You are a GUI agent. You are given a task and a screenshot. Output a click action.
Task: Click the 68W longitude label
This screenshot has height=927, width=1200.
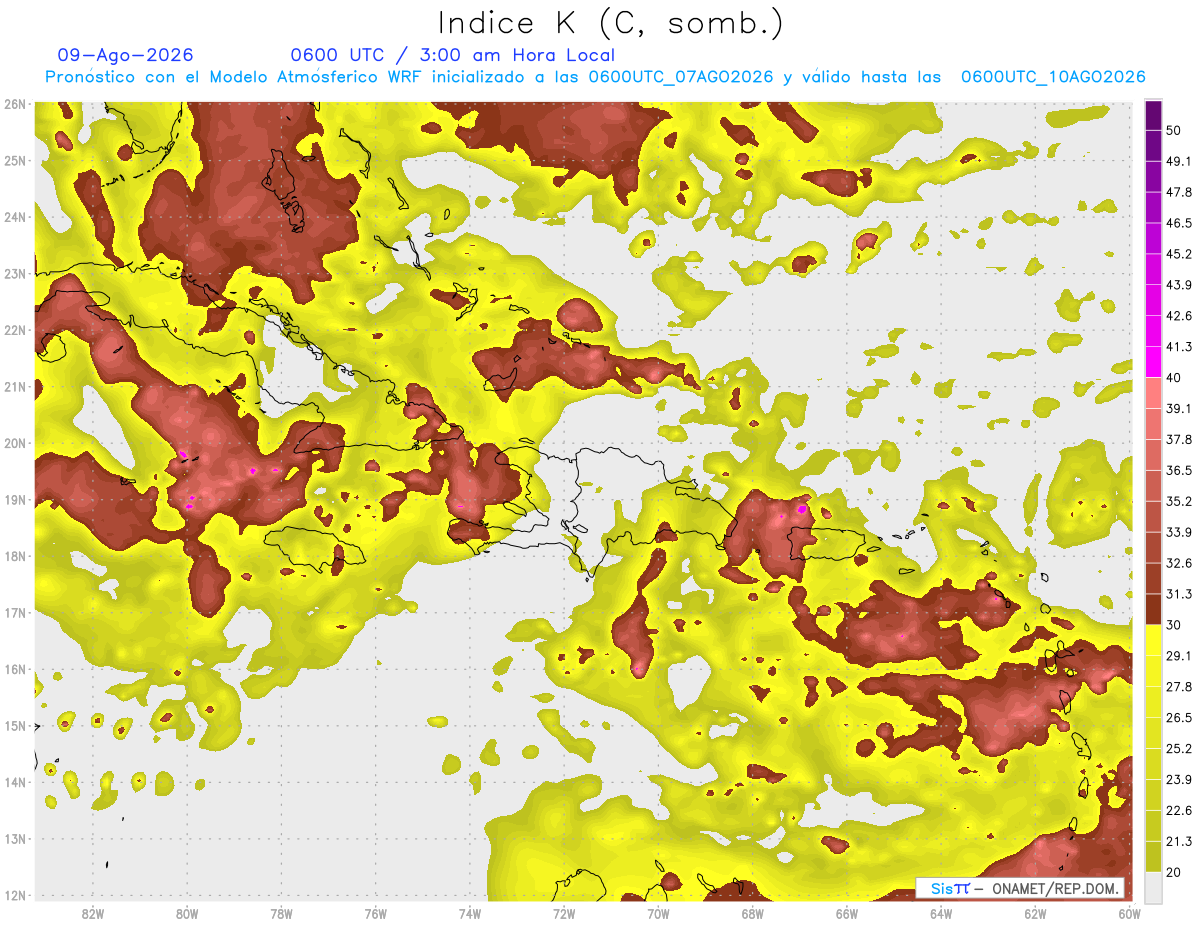tap(753, 914)
